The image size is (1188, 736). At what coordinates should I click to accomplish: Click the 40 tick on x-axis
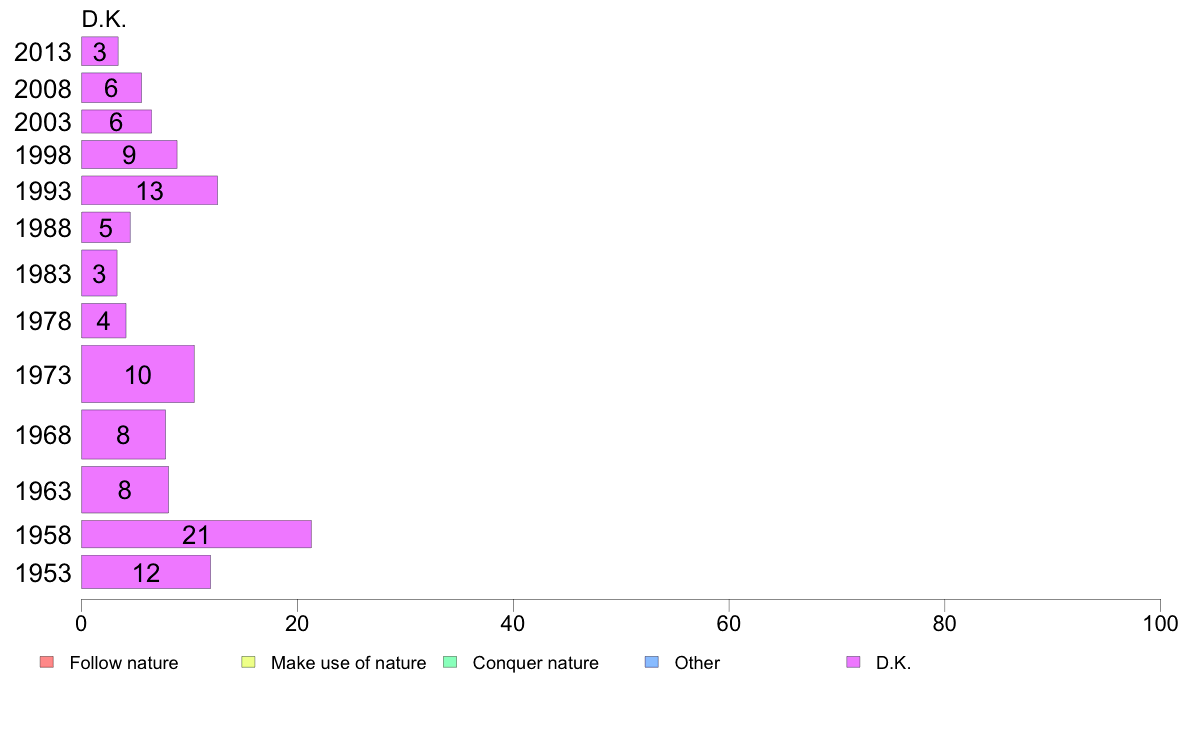tap(513, 624)
